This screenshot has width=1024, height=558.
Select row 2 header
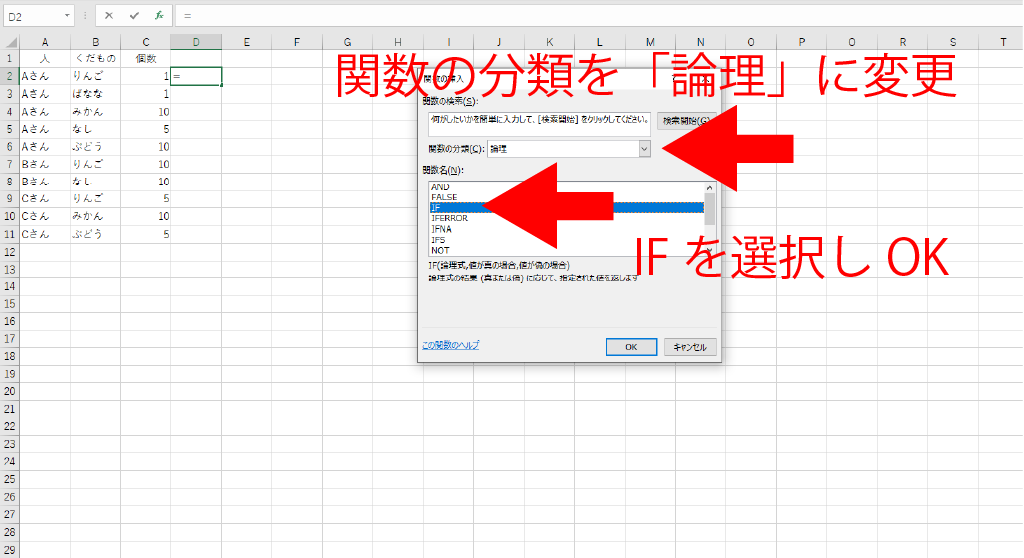(10, 76)
